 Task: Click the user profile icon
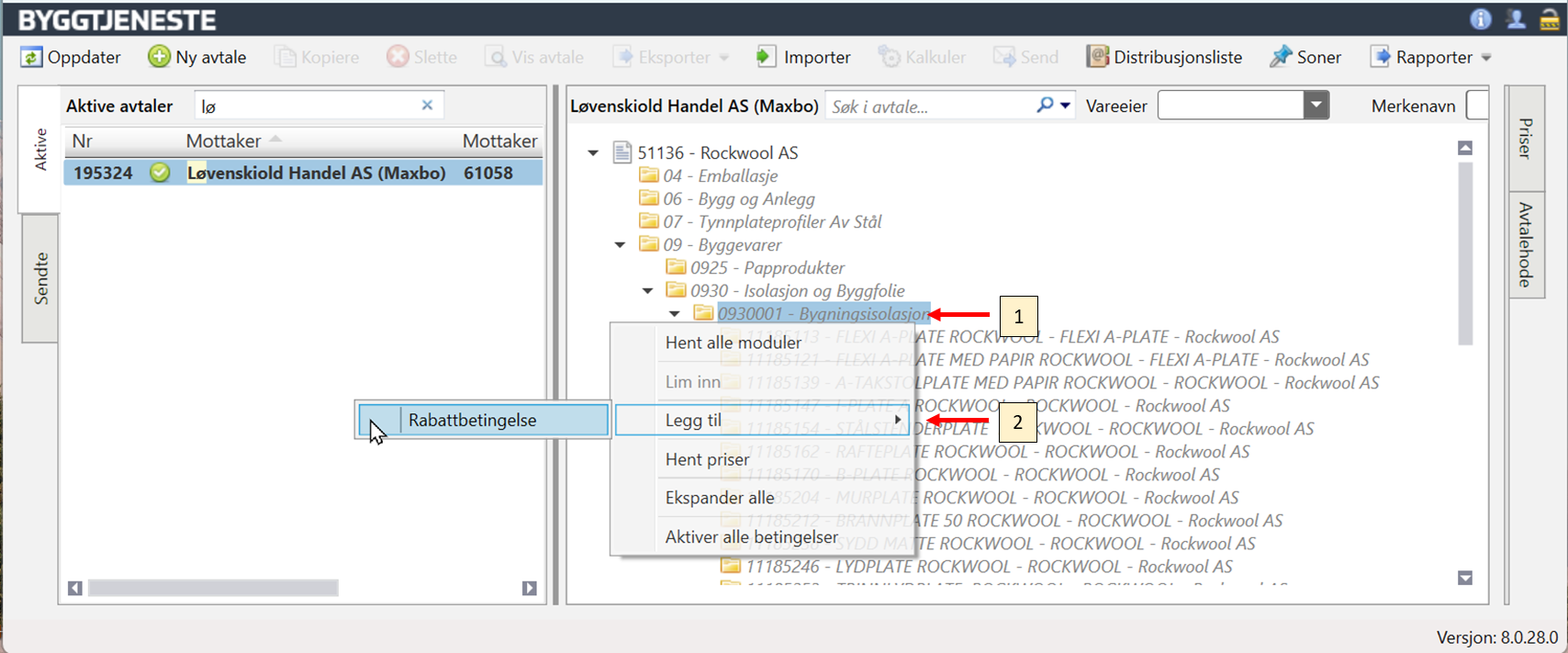tap(1516, 19)
